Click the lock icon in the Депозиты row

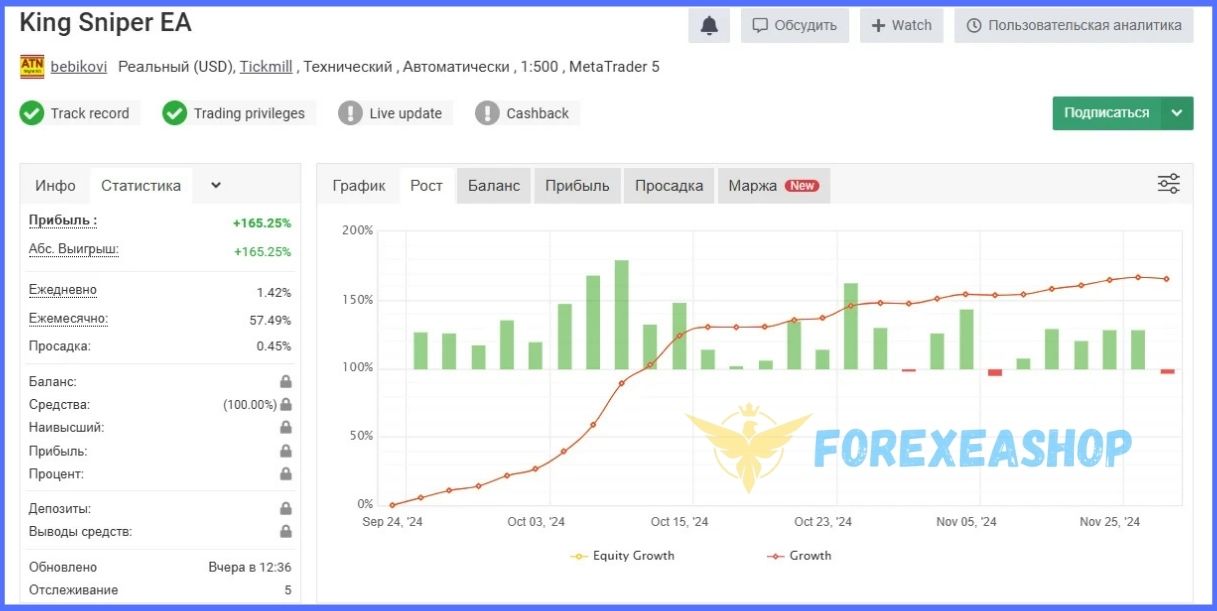coord(286,509)
